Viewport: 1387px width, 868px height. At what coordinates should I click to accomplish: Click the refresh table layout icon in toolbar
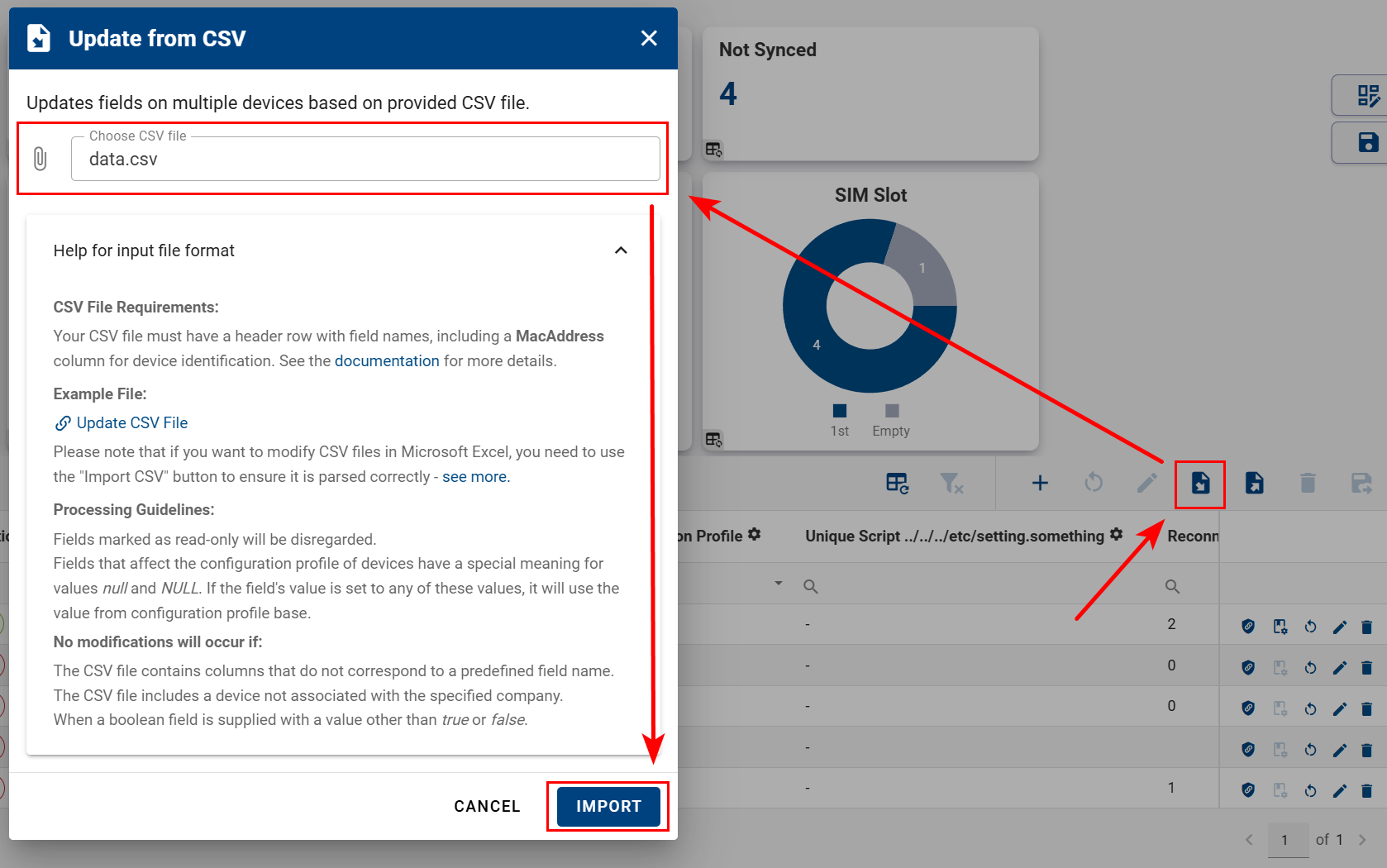[897, 484]
